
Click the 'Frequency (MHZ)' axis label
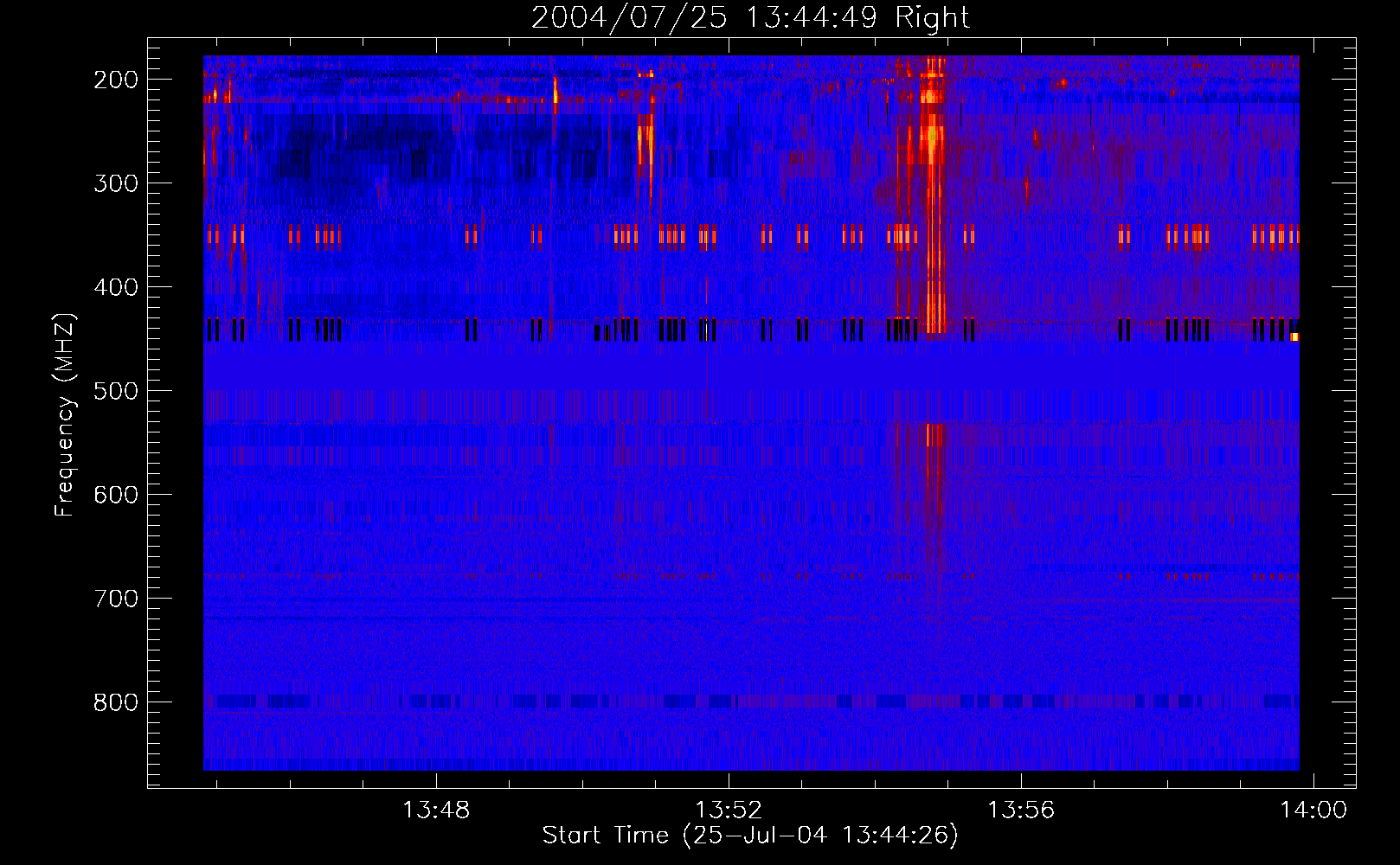pos(65,414)
